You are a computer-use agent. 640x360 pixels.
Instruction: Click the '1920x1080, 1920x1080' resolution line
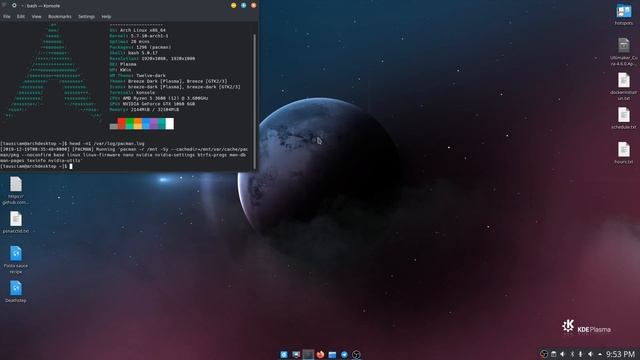click(152, 59)
